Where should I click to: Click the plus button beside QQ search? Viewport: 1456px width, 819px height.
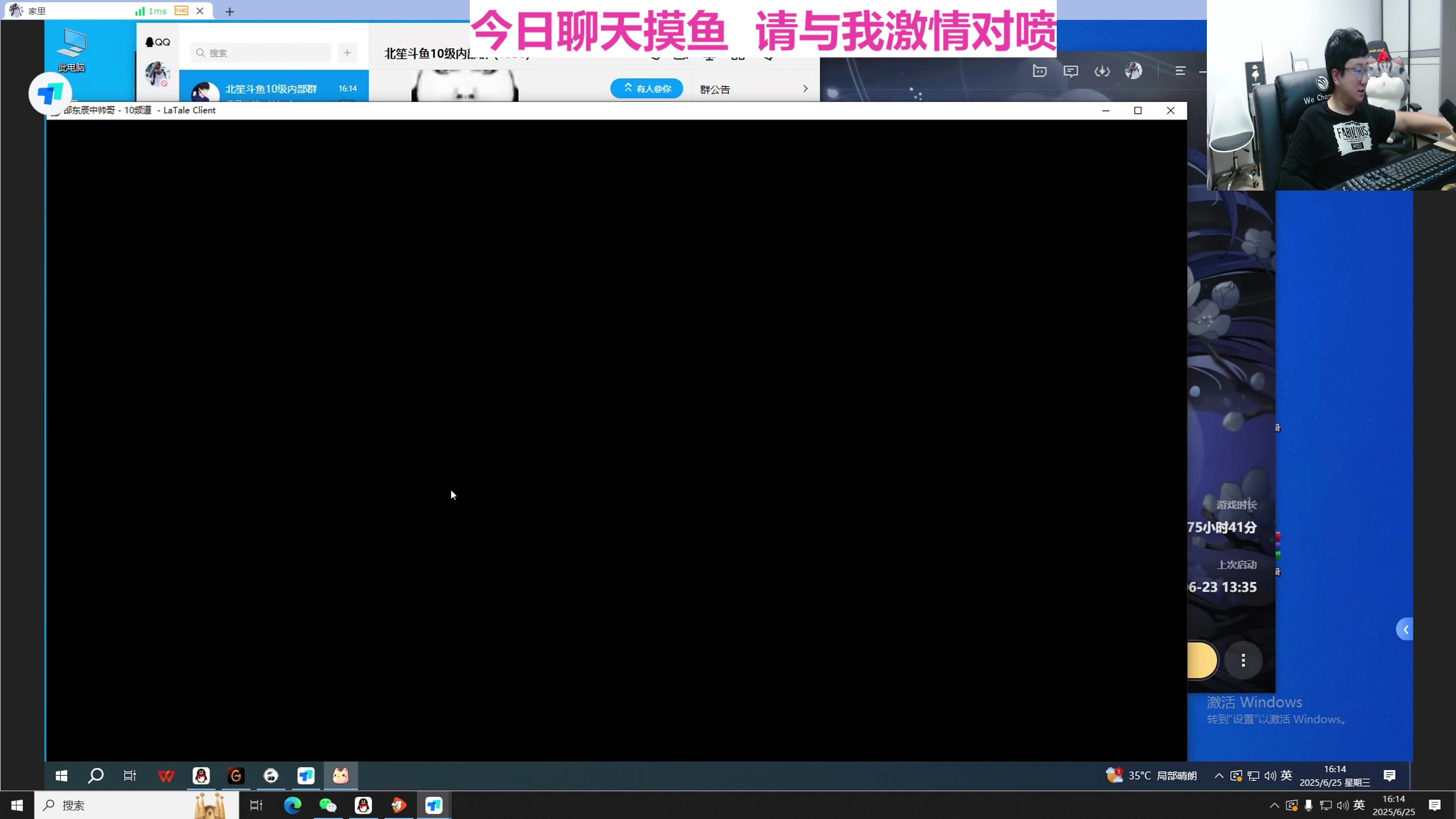click(347, 53)
